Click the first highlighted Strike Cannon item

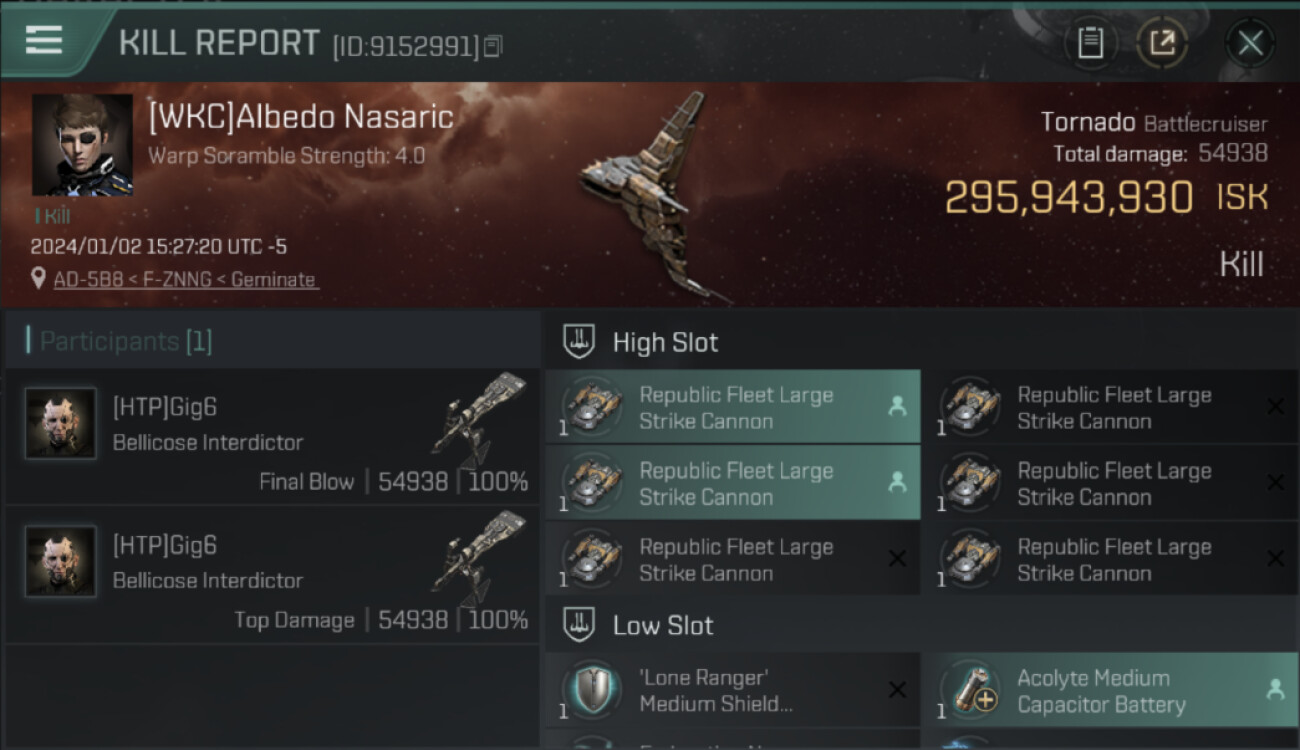(x=733, y=408)
